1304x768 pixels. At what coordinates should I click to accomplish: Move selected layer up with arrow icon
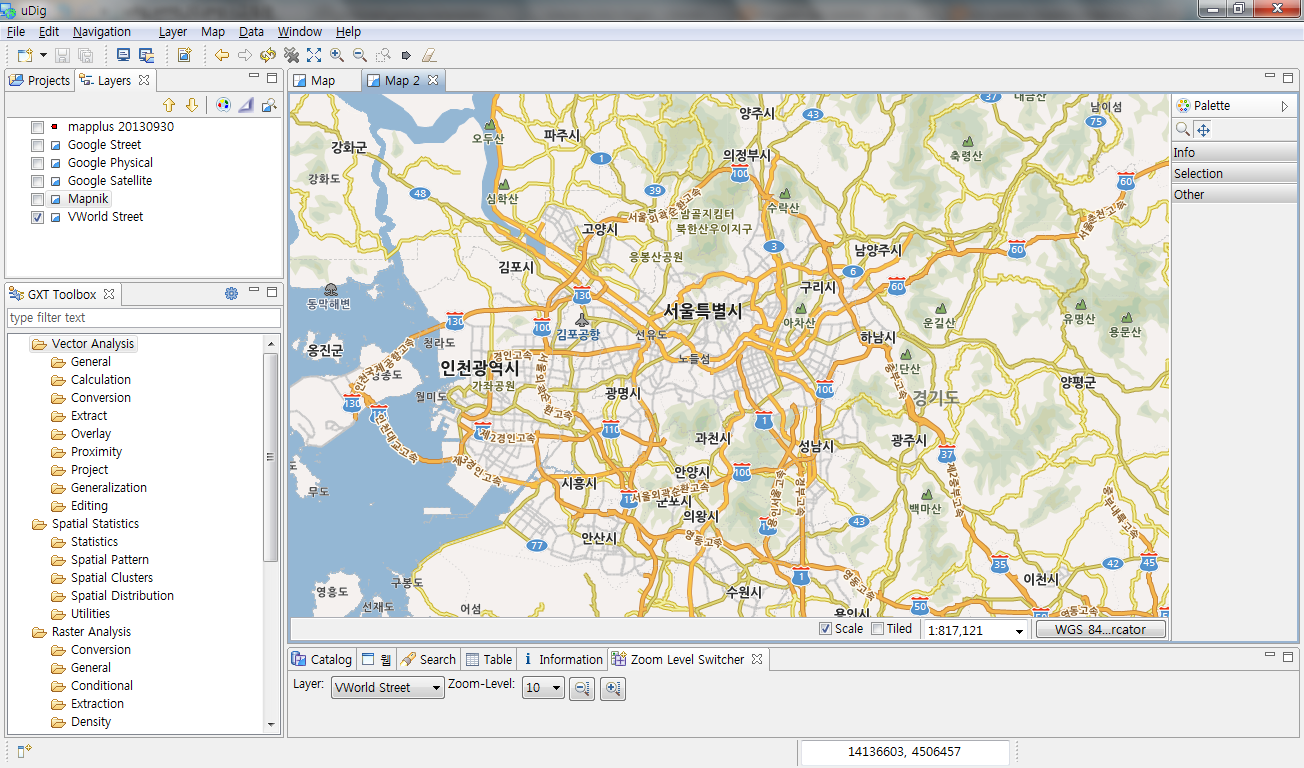point(168,104)
